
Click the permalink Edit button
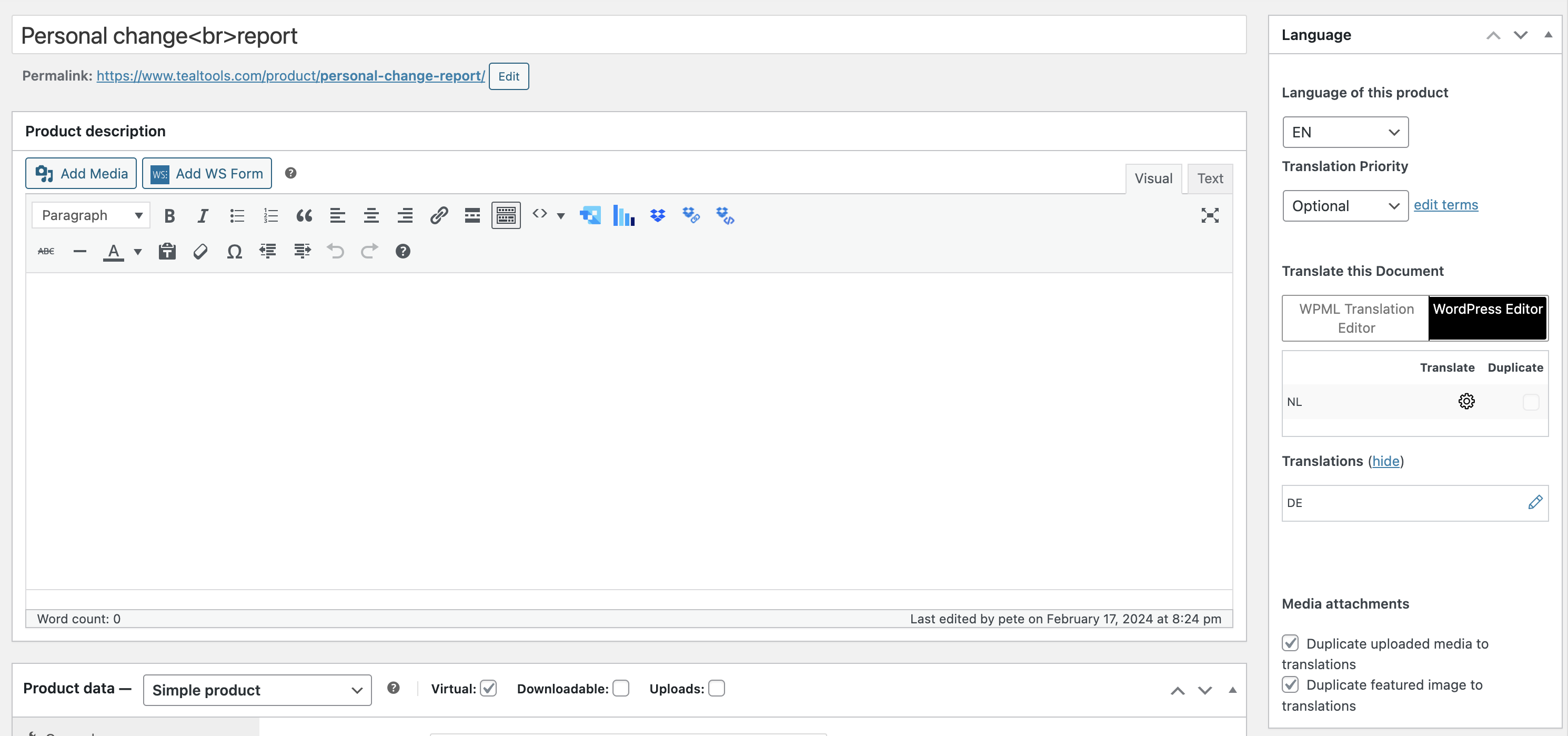click(x=509, y=76)
